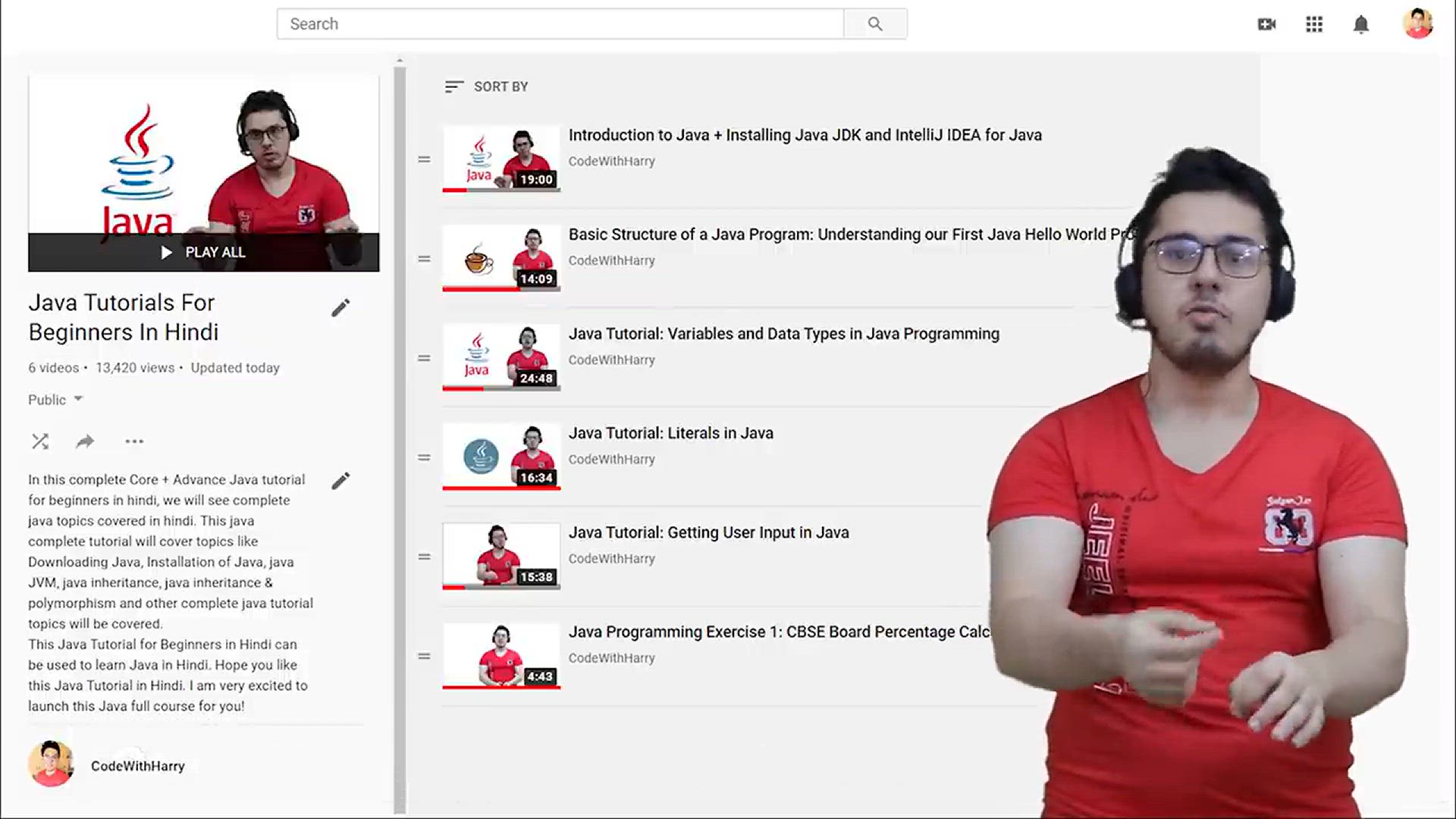Click the 4:43 video thumbnail
The width and height of the screenshot is (1456, 819).
(x=501, y=655)
